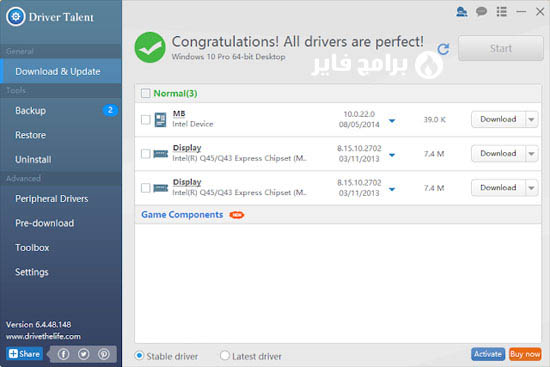Expand version list for second Display driver

(x=392, y=189)
